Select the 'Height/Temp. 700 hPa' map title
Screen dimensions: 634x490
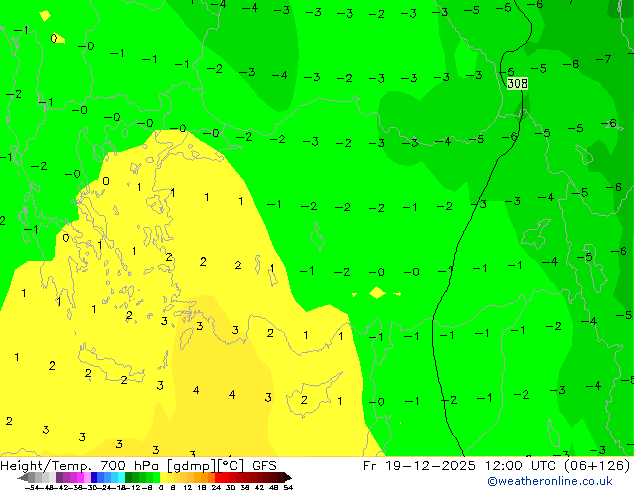point(80,466)
